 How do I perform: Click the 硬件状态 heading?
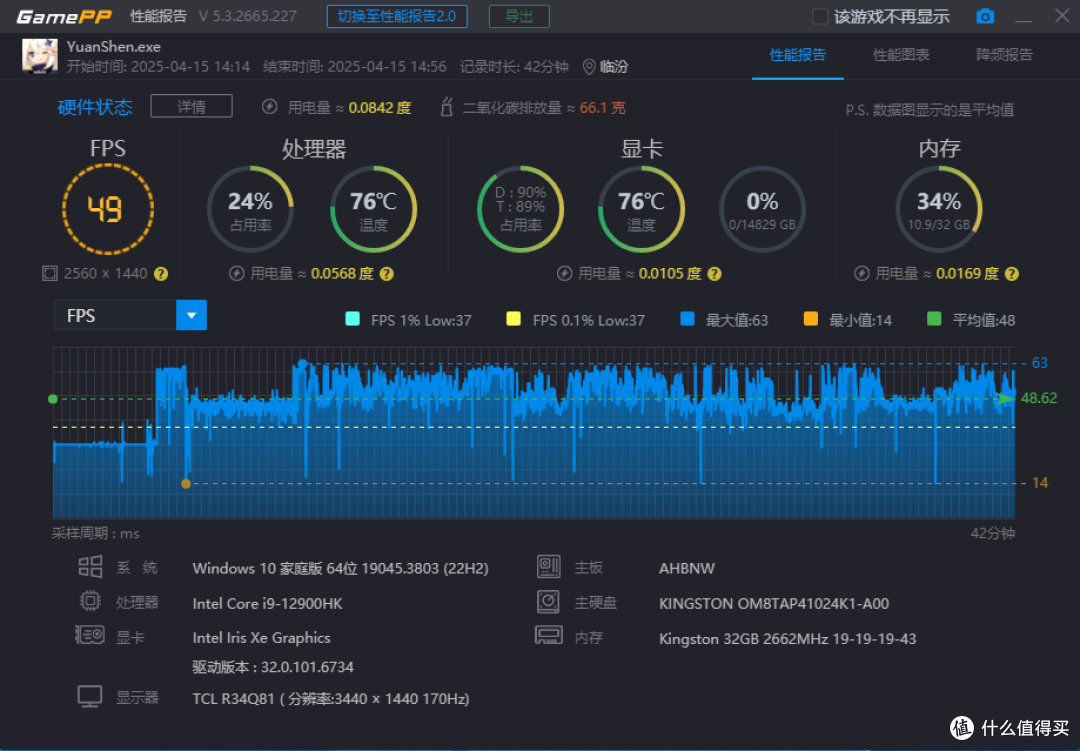(x=95, y=107)
